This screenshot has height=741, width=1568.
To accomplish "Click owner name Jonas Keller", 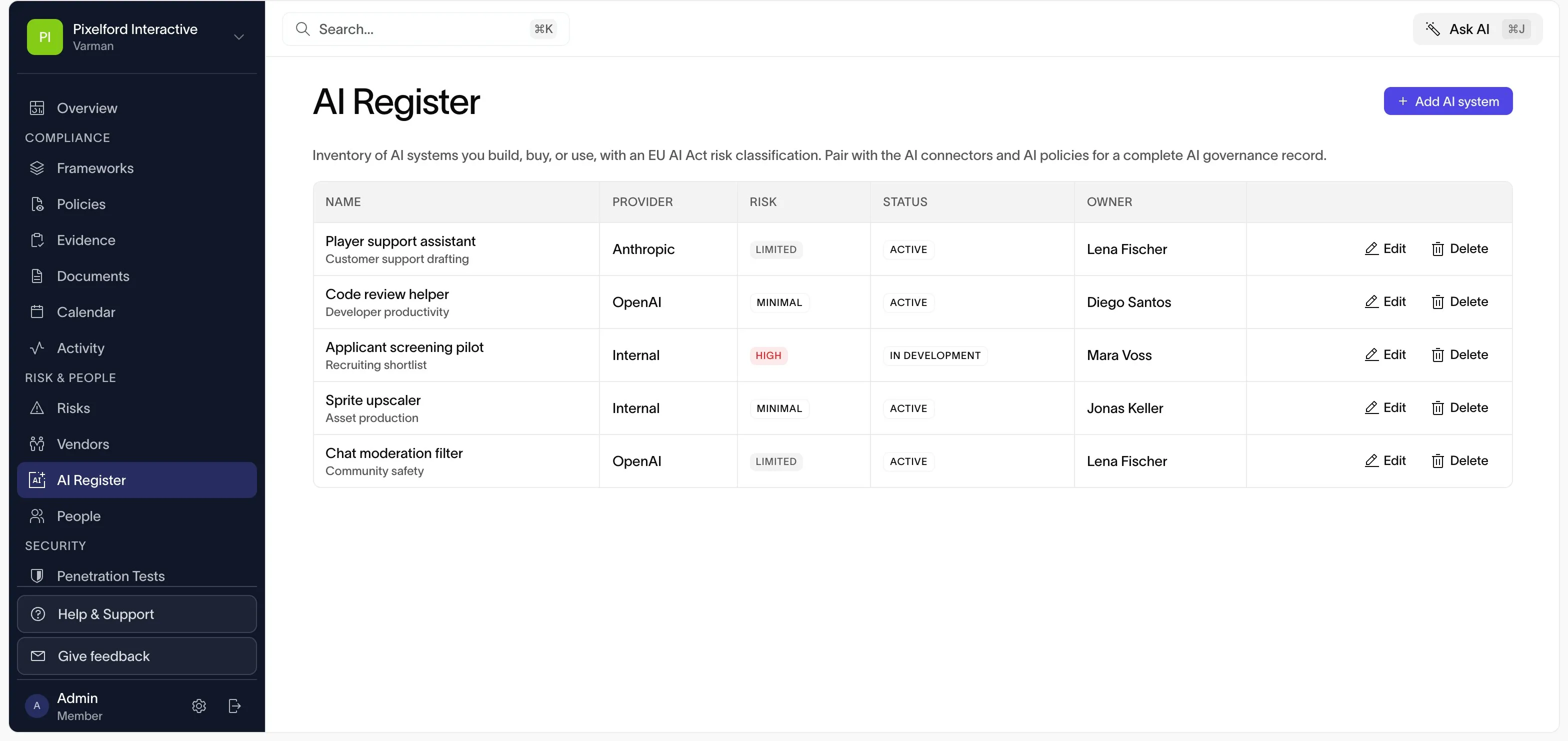I will (1125, 408).
